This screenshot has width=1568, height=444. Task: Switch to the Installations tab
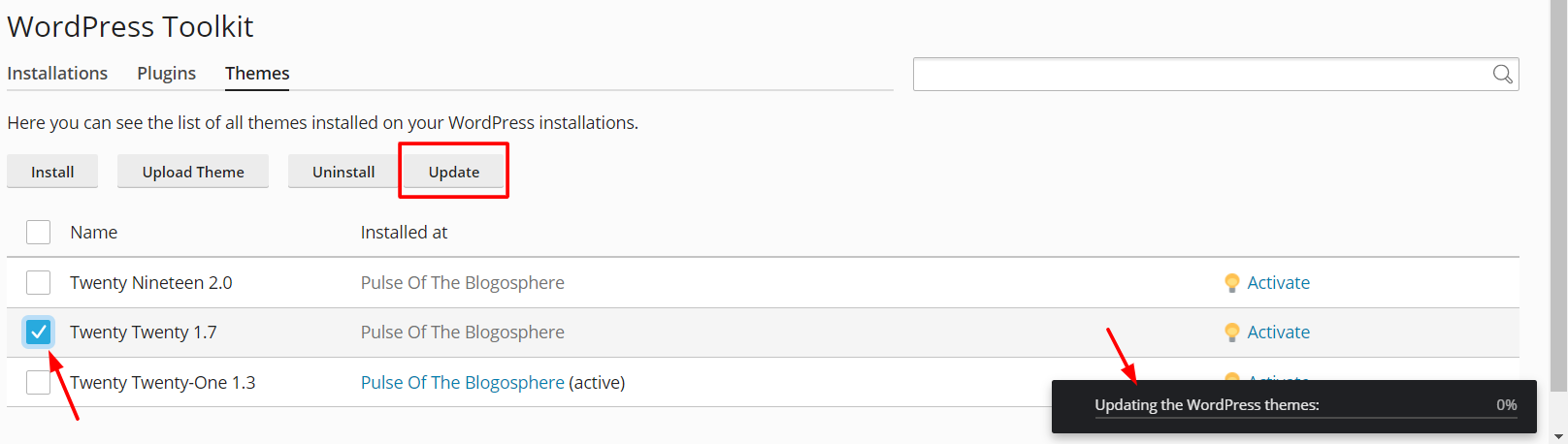pos(57,74)
